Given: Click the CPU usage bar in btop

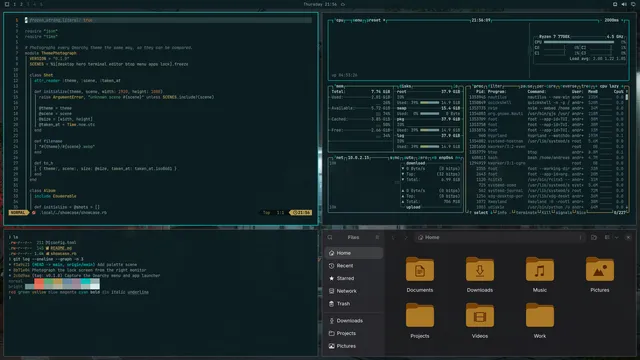Looking at the screenshot, I should click(x=579, y=42).
